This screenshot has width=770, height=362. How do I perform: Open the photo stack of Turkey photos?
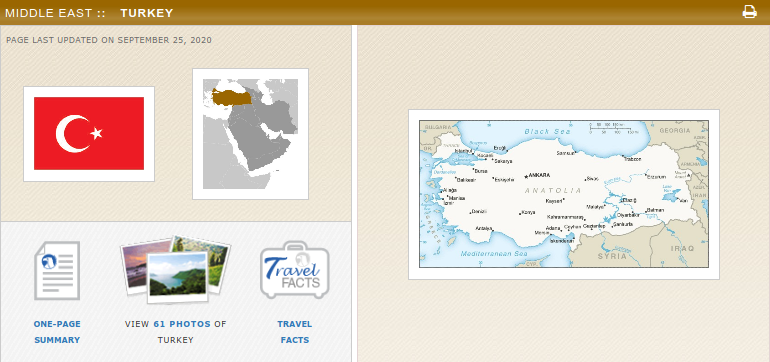tap(175, 269)
